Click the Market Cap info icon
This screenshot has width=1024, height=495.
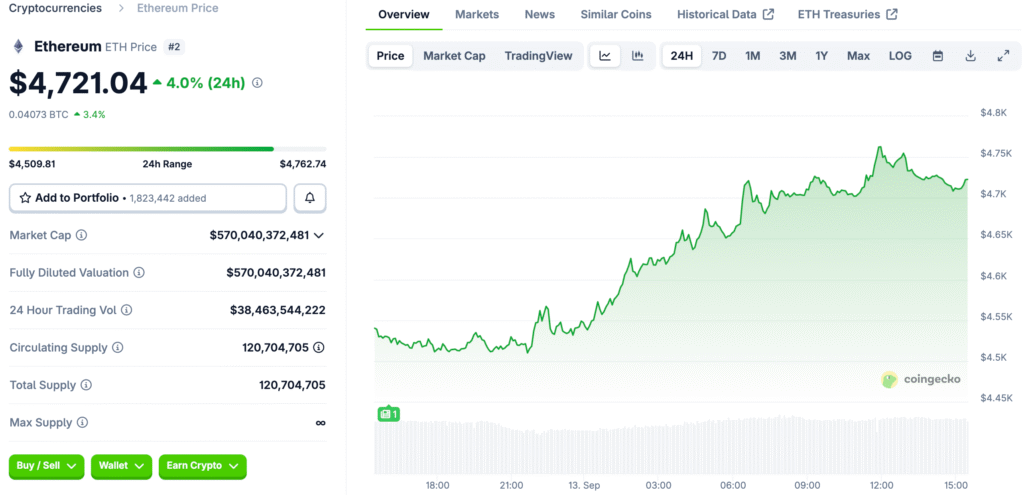click(x=82, y=235)
